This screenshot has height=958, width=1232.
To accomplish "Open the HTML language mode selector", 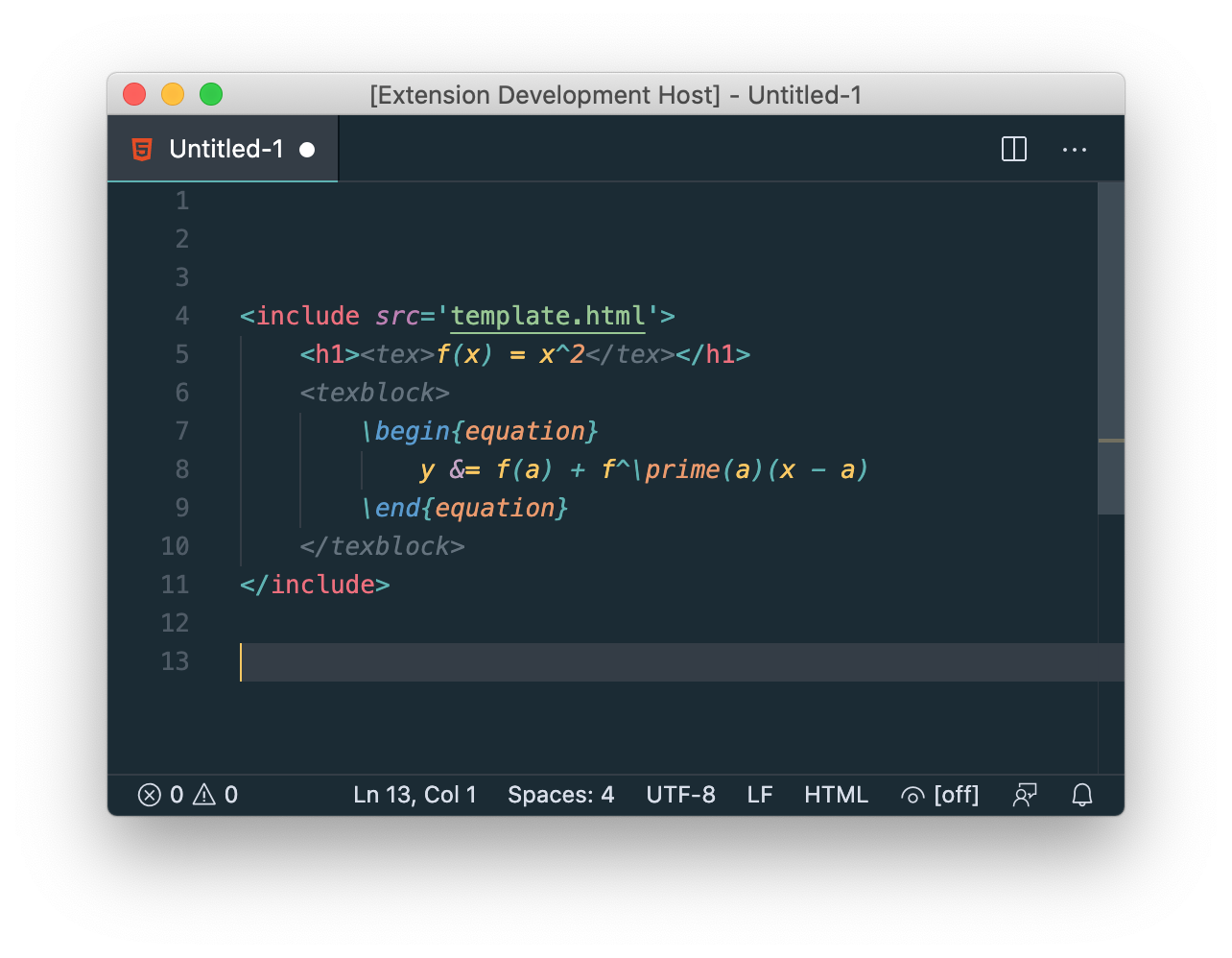I will (x=836, y=795).
